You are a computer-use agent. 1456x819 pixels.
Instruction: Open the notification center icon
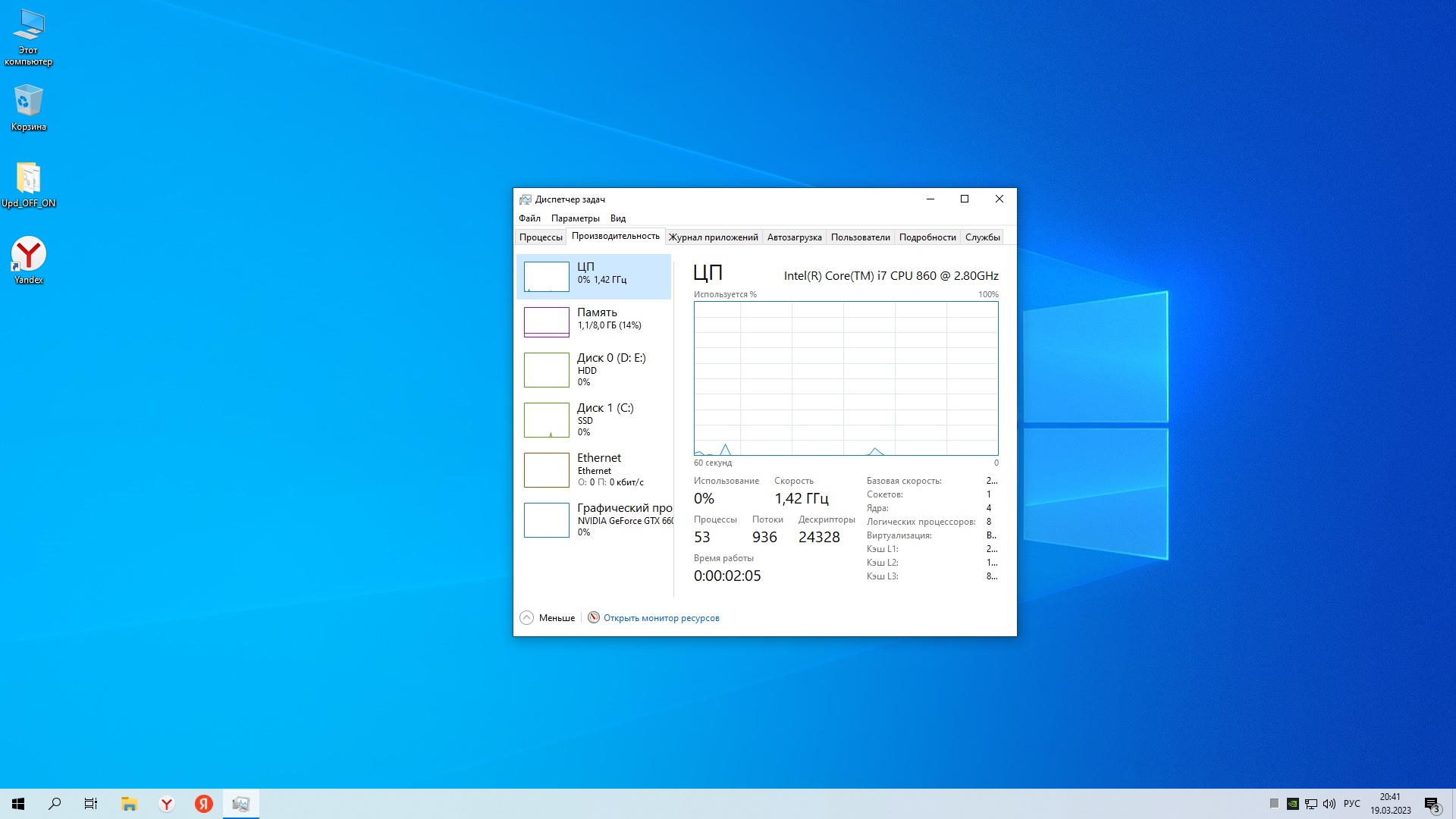tap(1432, 804)
